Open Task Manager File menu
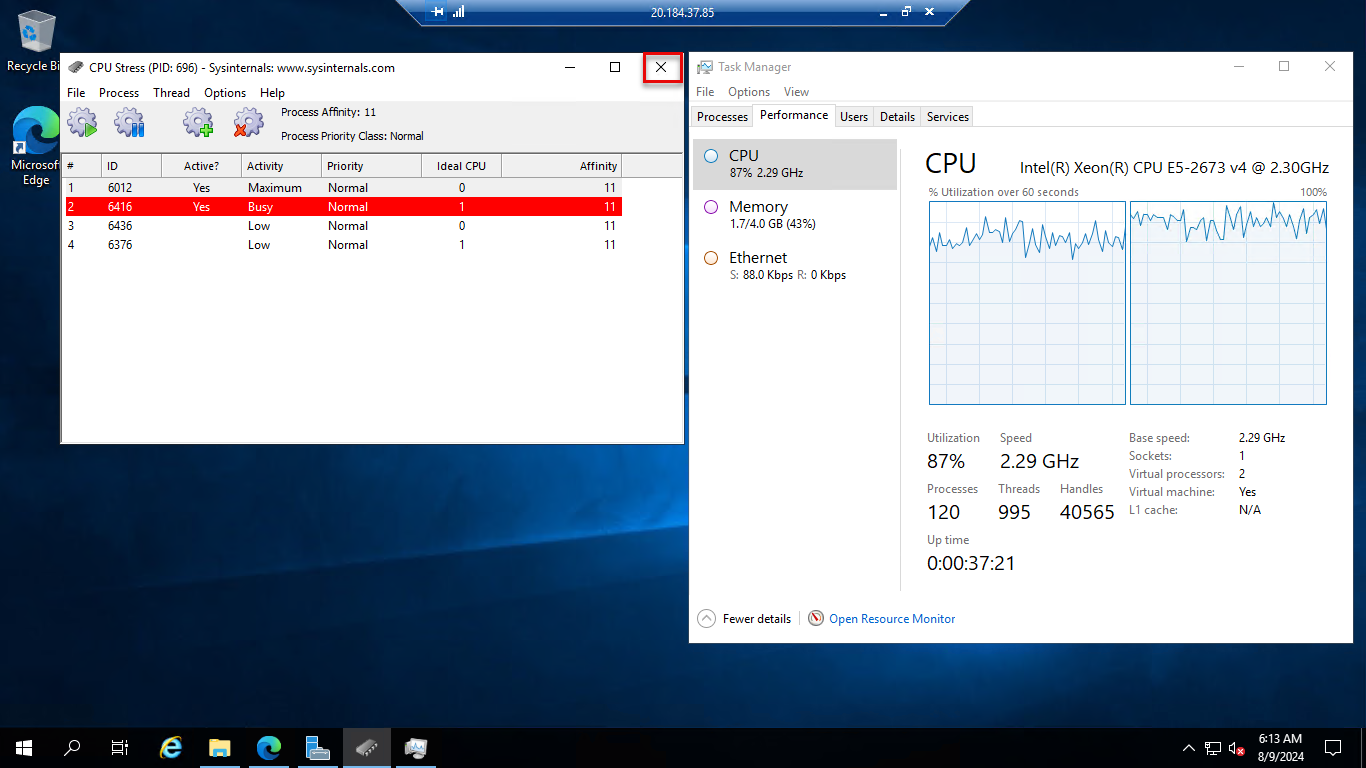 point(705,92)
